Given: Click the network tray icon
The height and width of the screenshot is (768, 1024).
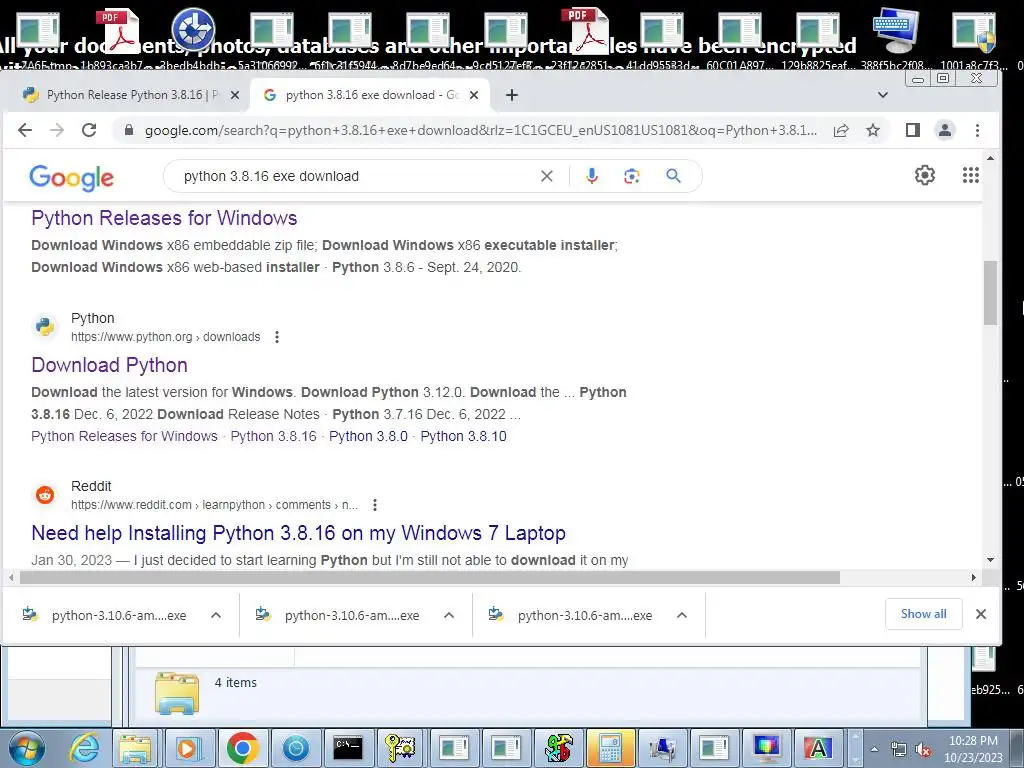Looking at the screenshot, I should 899,750.
